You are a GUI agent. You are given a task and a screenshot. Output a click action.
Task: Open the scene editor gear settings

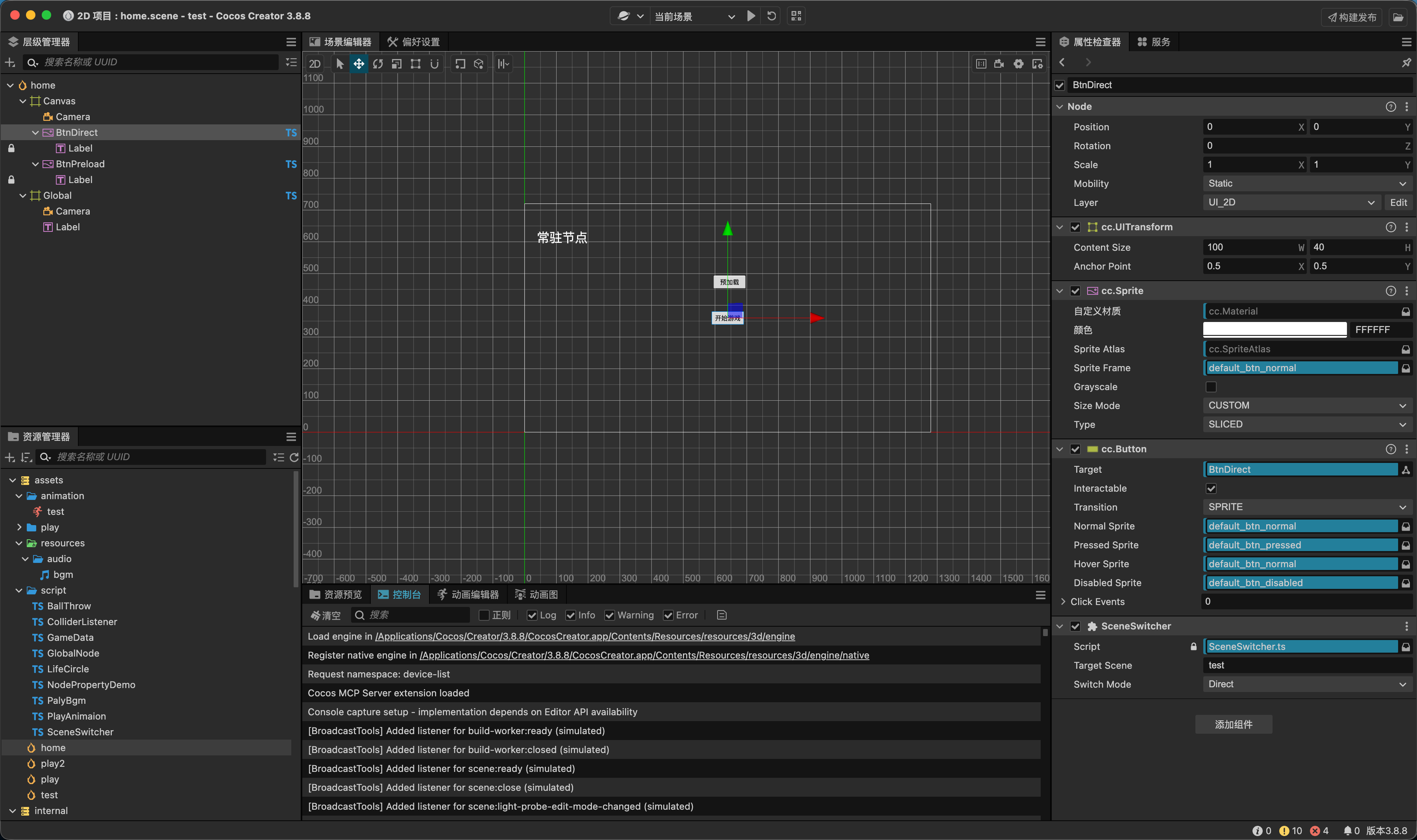tap(1018, 64)
